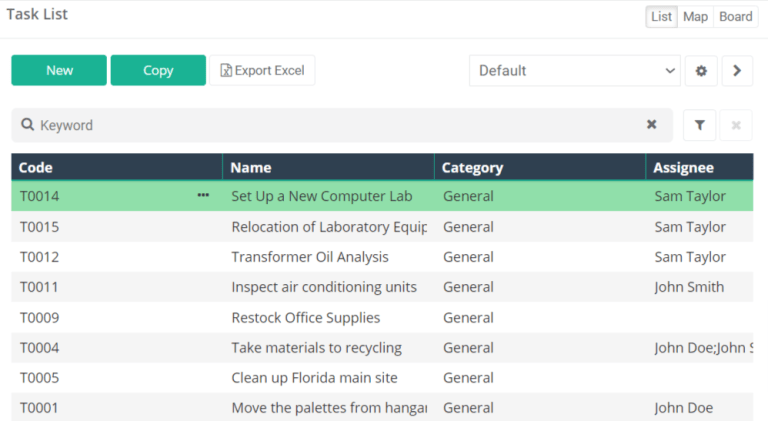Click the Name column header
This screenshot has height=421, width=768.
251,168
